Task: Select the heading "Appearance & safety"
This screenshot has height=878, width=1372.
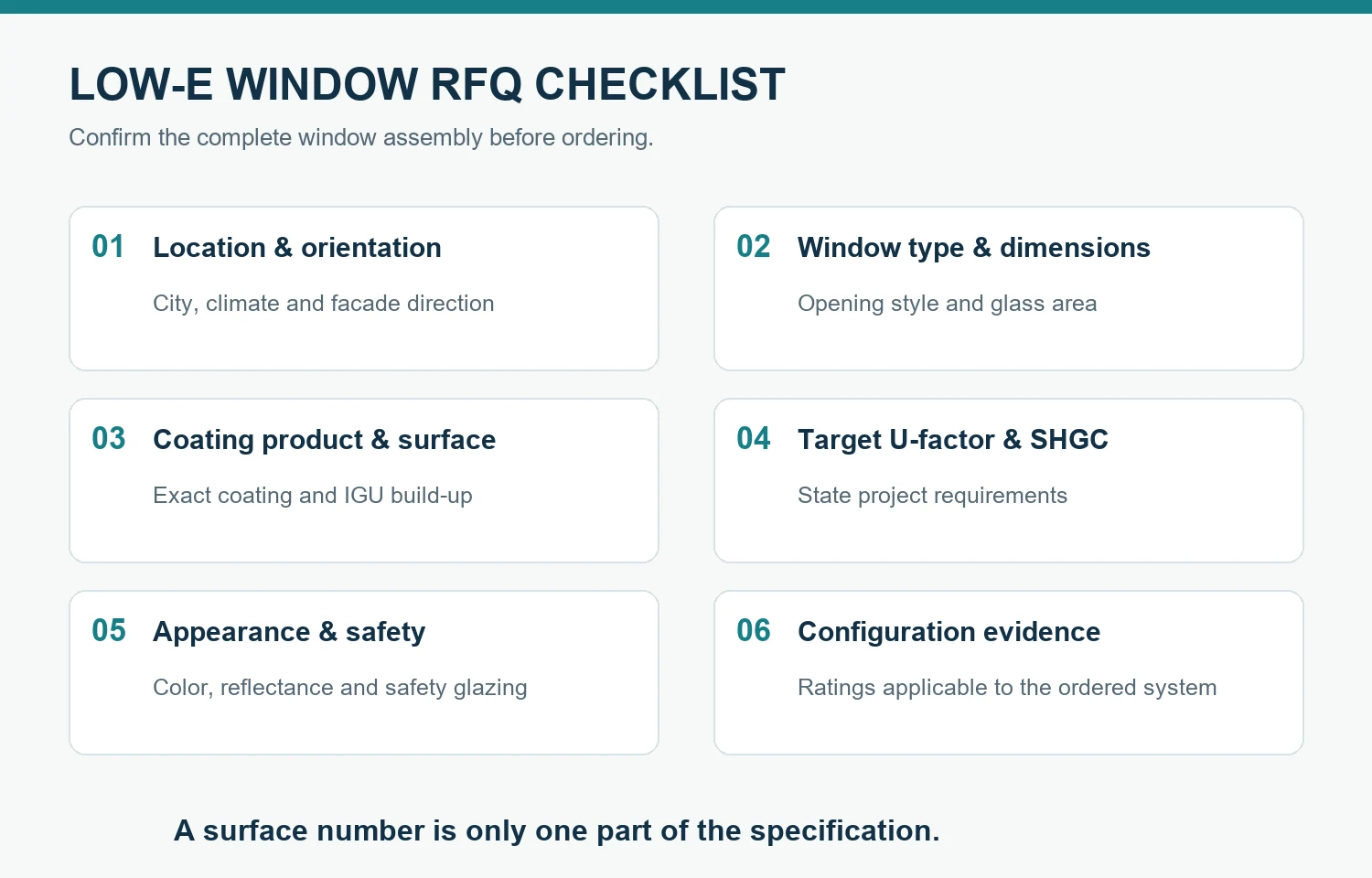Action: (x=289, y=632)
